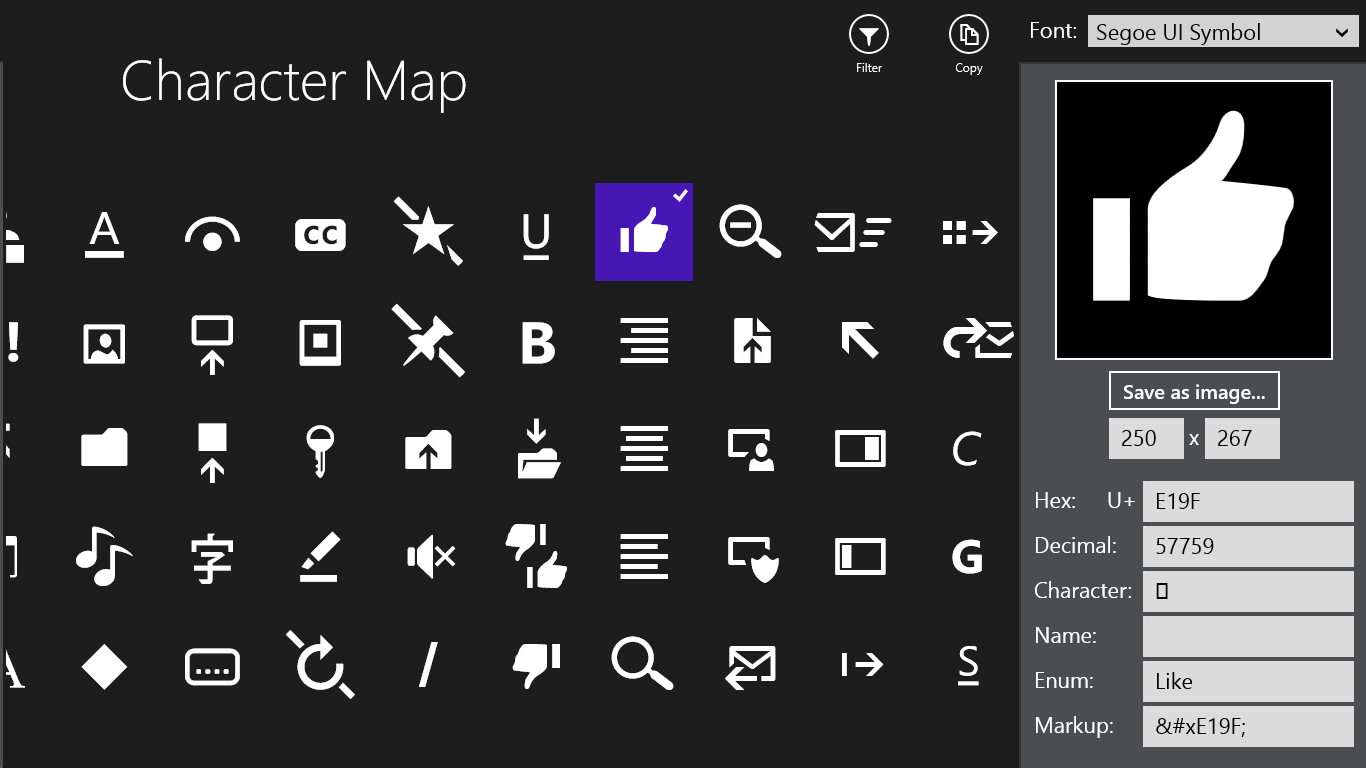The width and height of the screenshot is (1366, 768).
Task: Select the bold B glyph
Action: [537, 343]
